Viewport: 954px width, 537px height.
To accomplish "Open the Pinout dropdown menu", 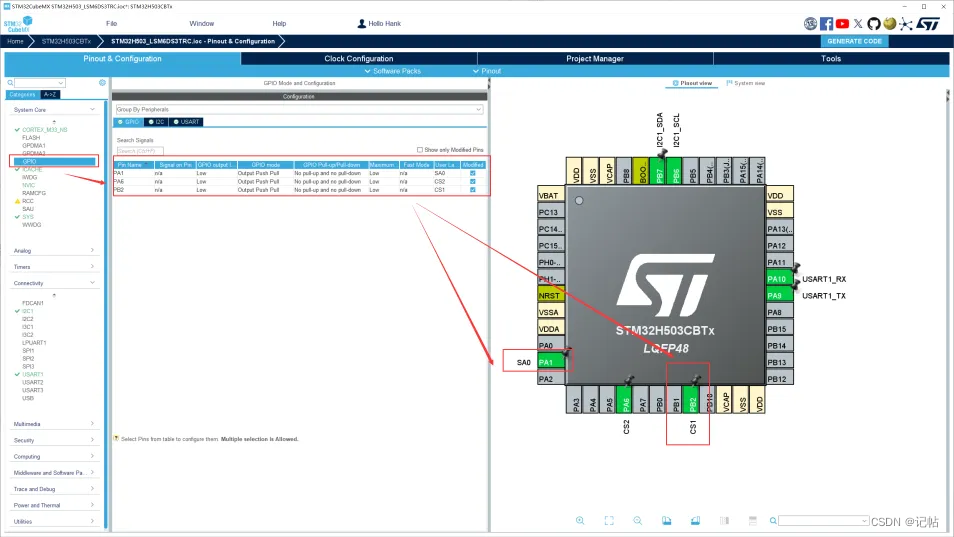I will click(487, 71).
